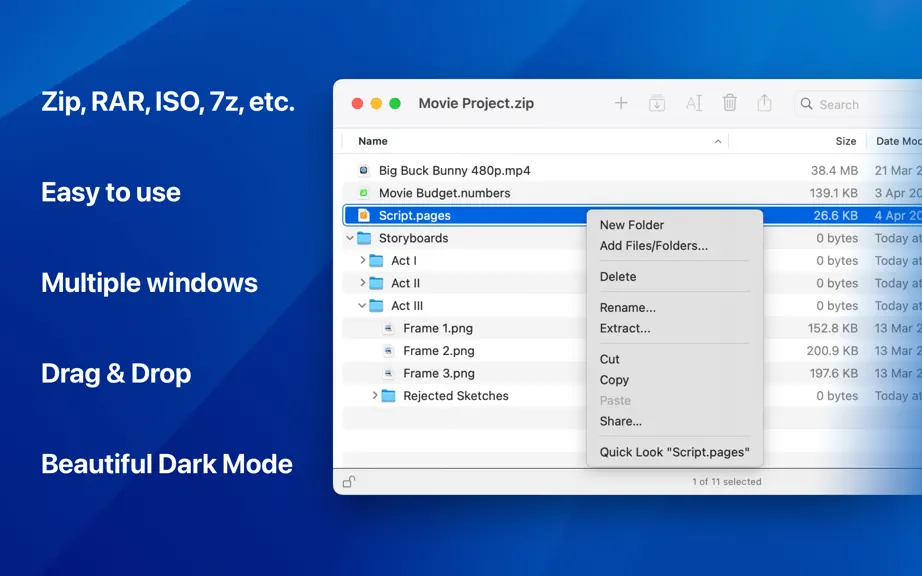Expand the Act I folder
The image size is (922, 576).
362,260
